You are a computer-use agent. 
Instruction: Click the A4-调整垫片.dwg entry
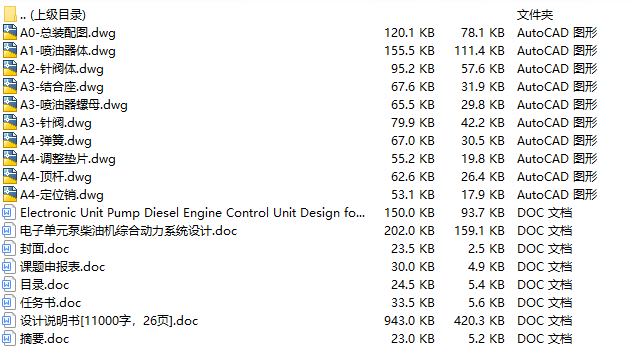(68, 159)
